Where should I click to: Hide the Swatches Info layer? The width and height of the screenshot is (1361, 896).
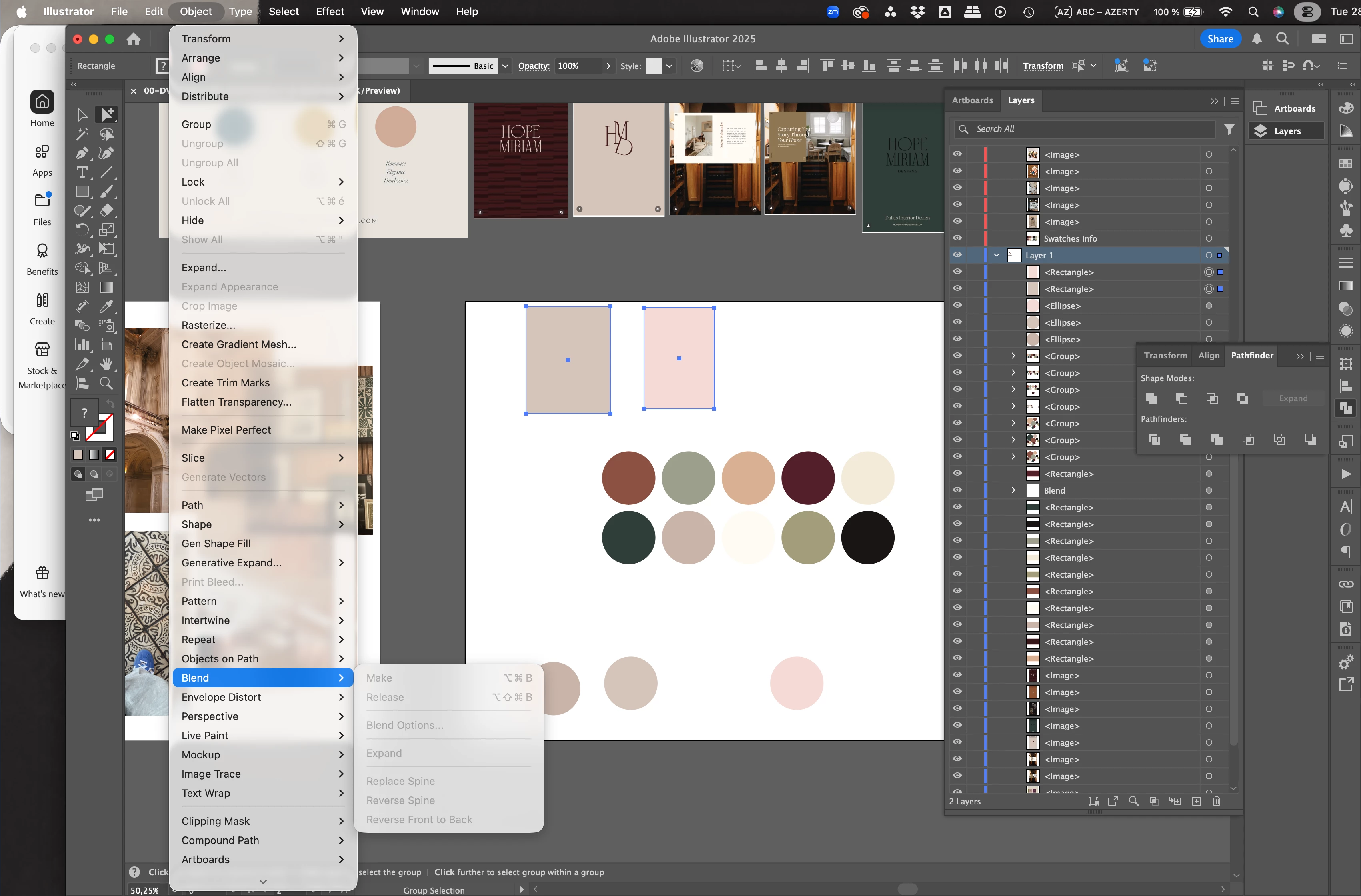[957, 238]
